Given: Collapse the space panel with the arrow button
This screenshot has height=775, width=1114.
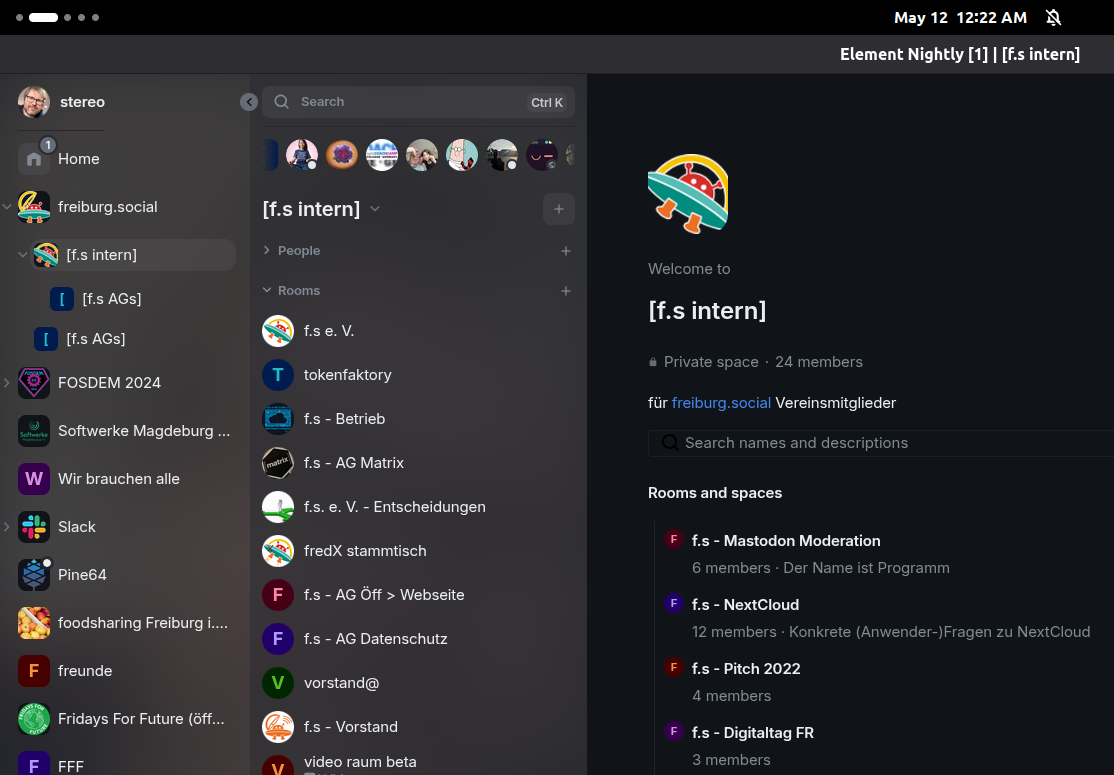Looking at the screenshot, I should point(249,102).
